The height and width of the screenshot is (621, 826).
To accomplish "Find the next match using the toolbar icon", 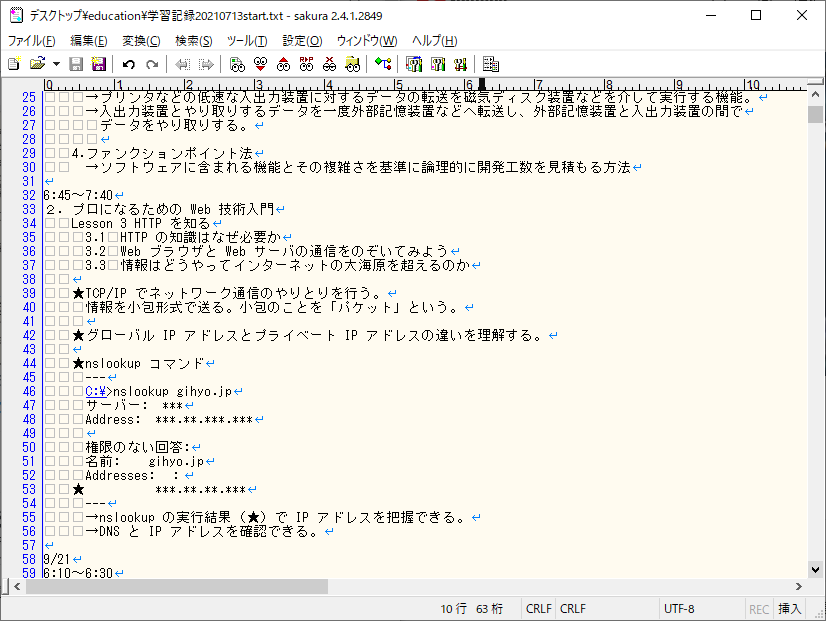I will click(x=262, y=63).
